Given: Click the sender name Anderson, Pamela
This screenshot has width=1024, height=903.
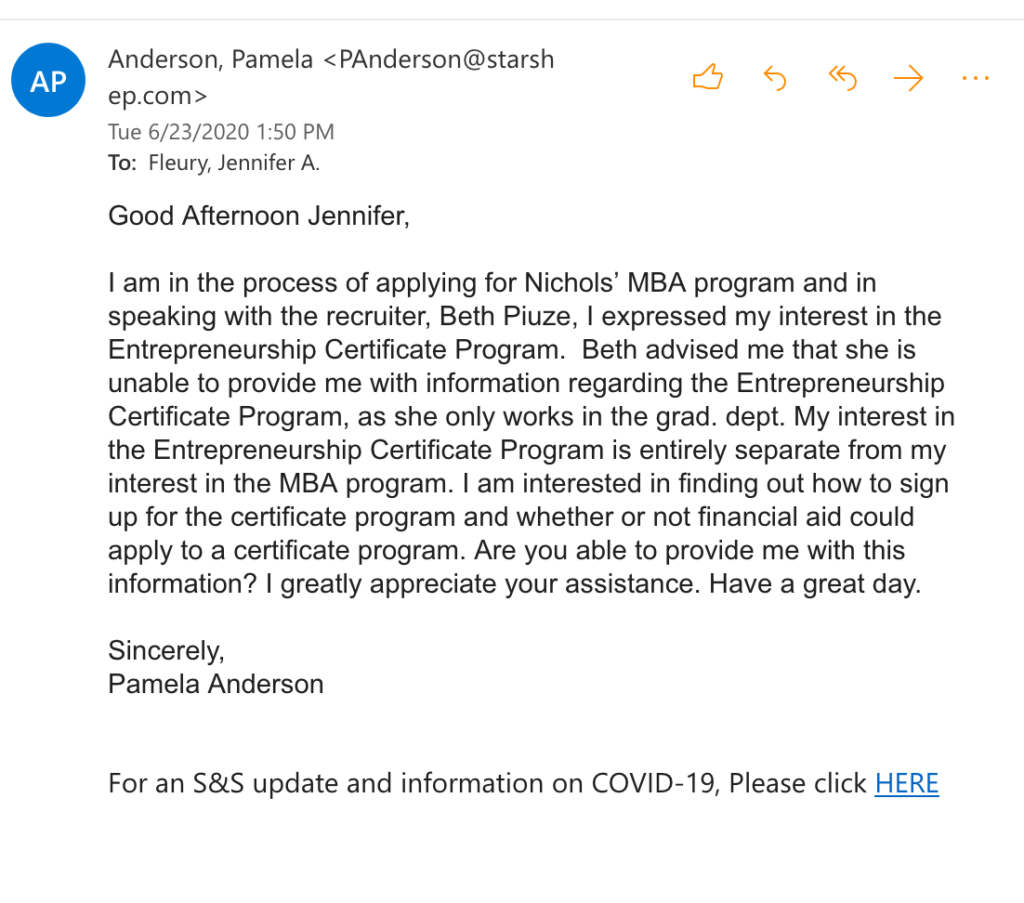Looking at the screenshot, I should [x=210, y=60].
